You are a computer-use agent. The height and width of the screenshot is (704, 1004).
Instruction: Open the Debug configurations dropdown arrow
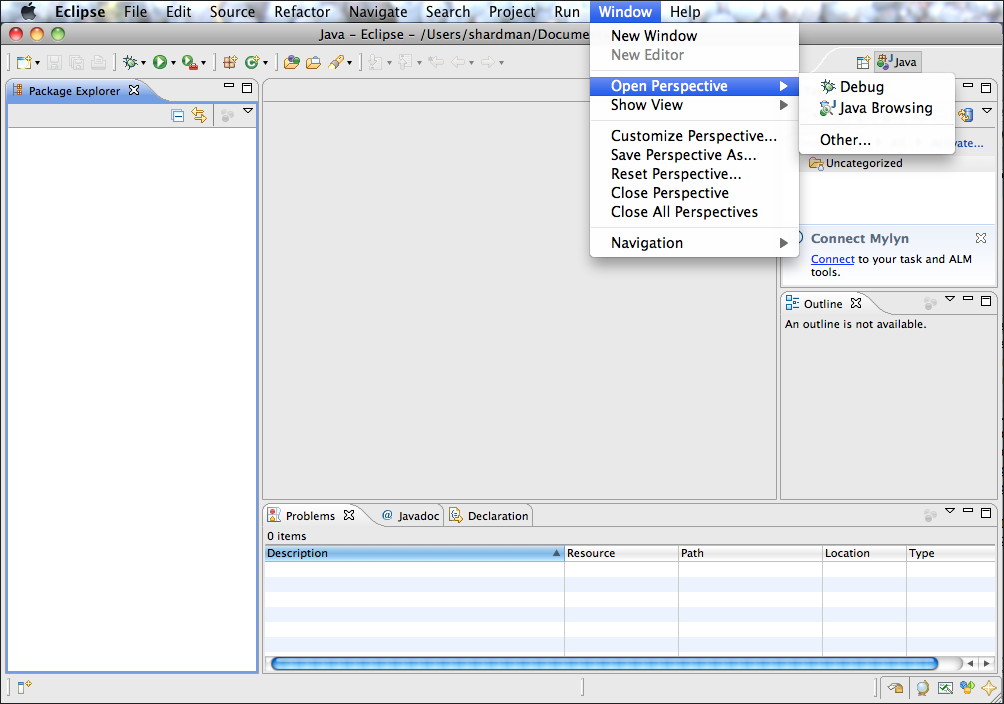coord(143,63)
